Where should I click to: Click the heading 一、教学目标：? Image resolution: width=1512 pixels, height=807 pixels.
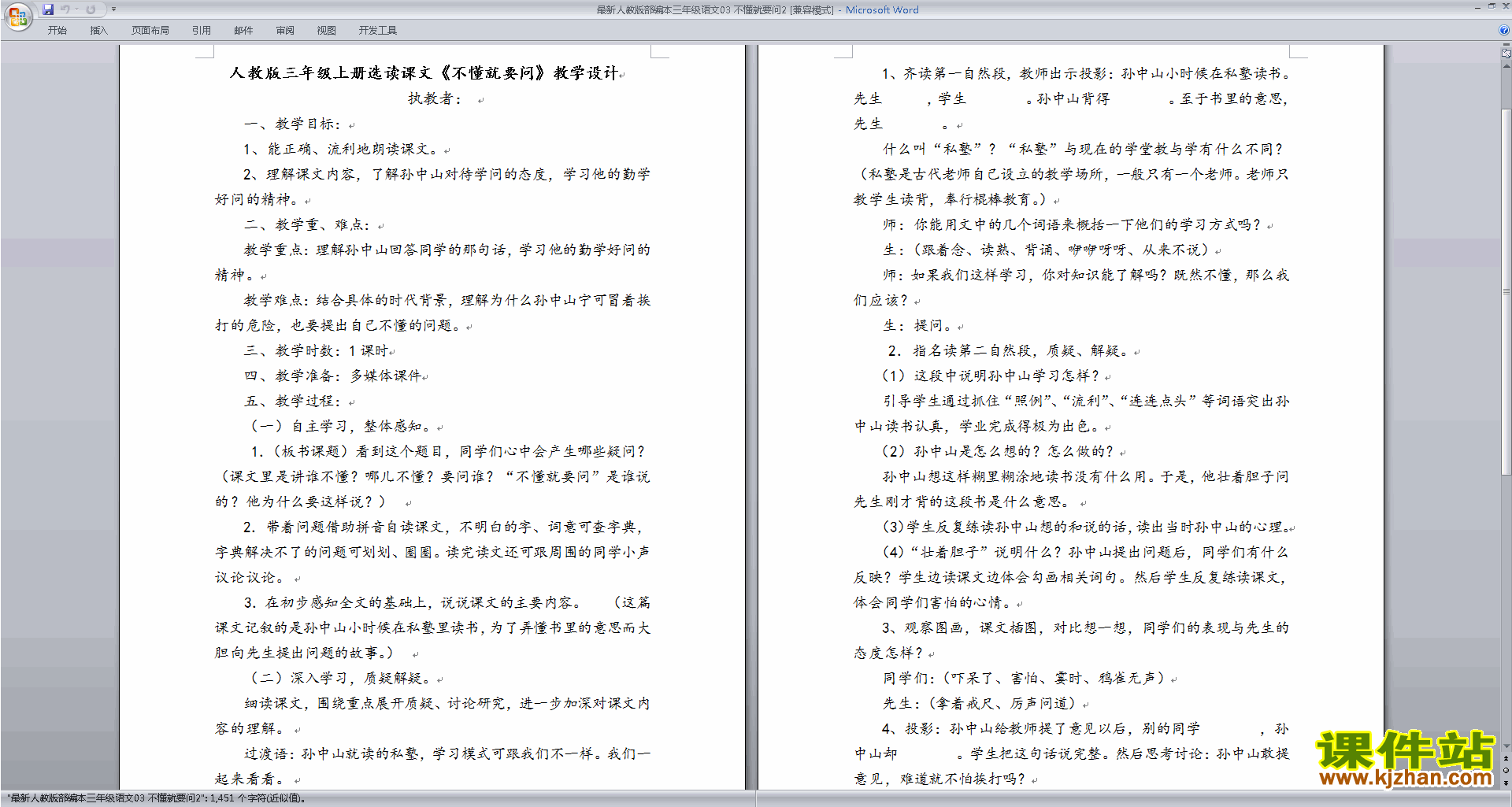[292, 124]
